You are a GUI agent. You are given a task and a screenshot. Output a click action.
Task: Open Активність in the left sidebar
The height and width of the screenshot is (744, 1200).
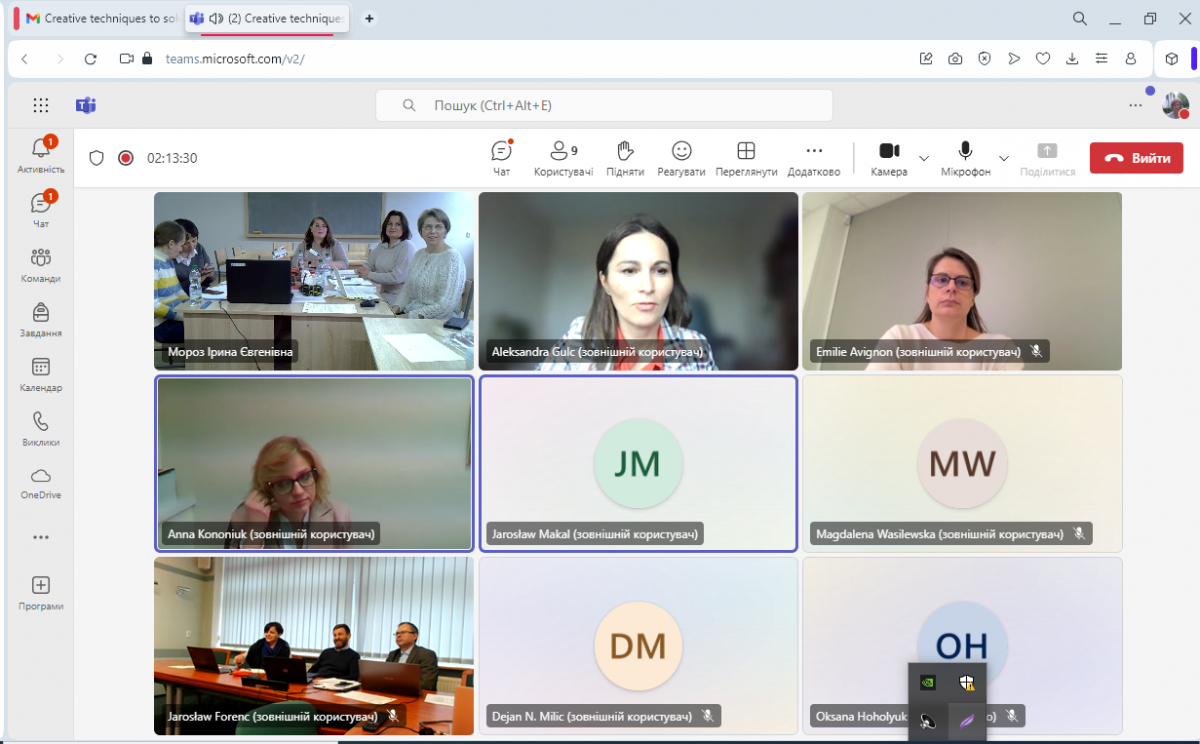[41, 155]
